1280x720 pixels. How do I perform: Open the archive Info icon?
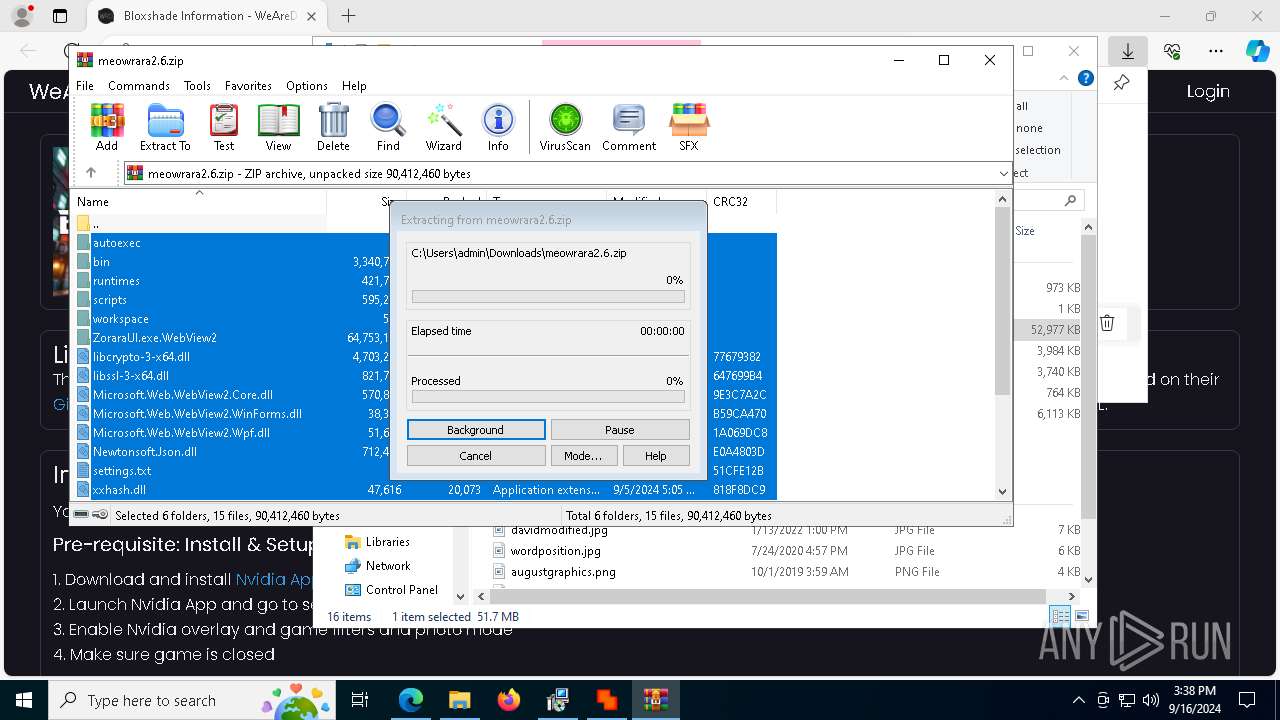[498, 127]
